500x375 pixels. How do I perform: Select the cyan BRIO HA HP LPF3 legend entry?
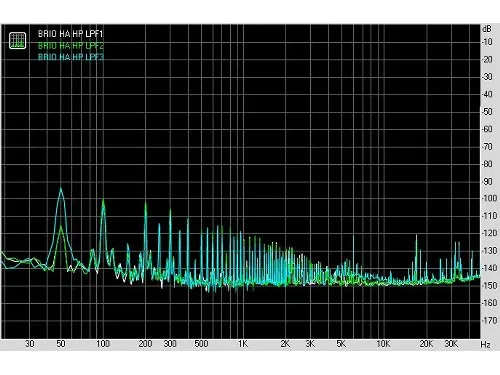pos(71,57)
